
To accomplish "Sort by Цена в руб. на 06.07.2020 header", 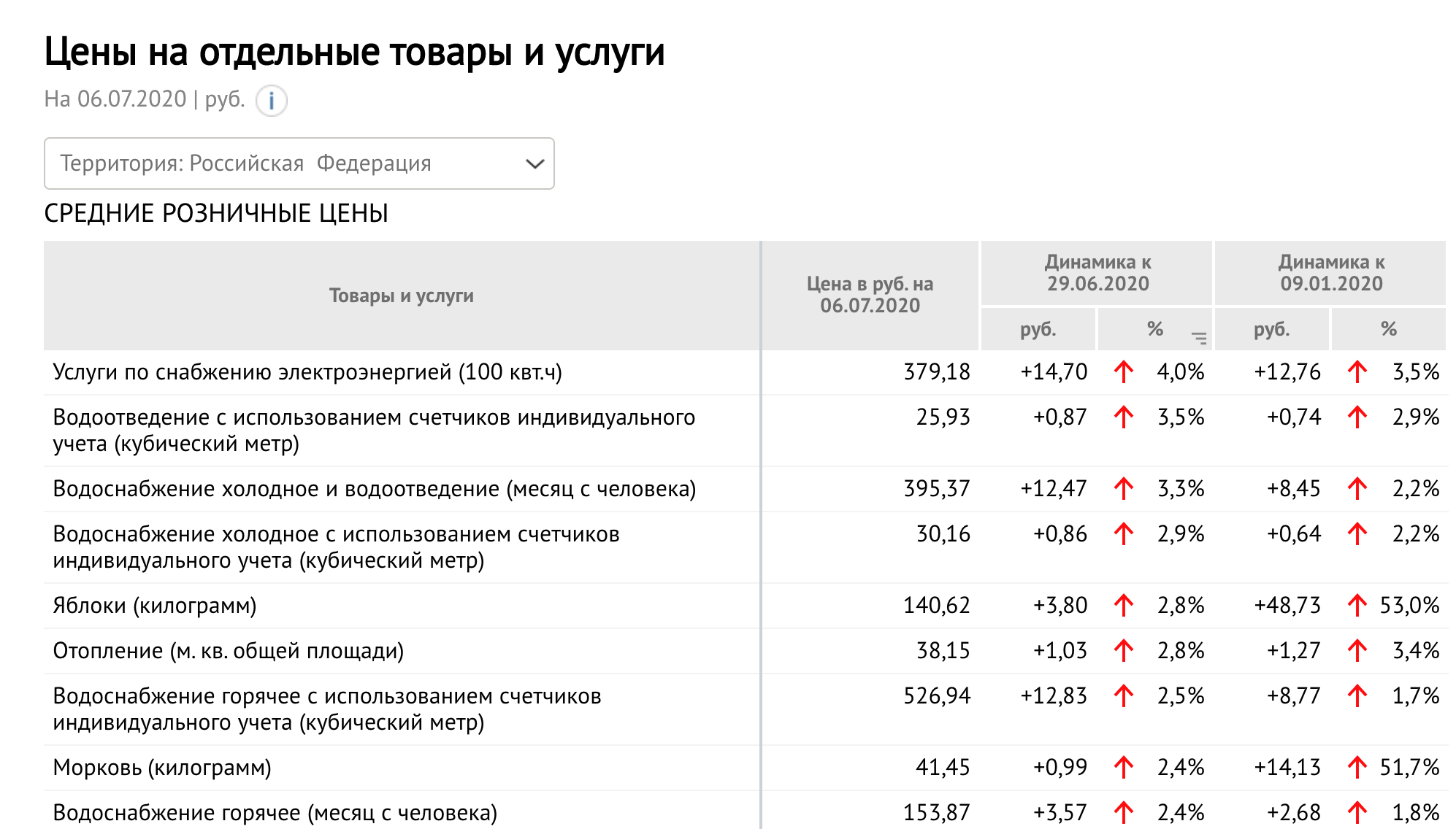I will (x=870, y=295).
